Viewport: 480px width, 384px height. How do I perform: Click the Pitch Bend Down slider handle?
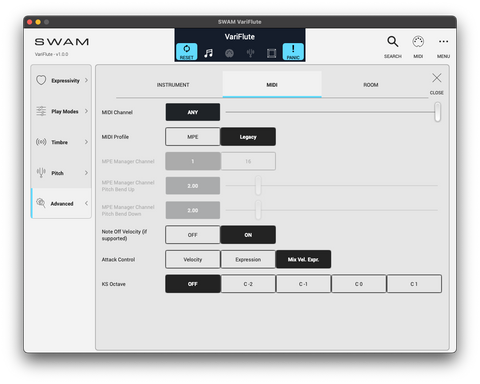tap(258, 210)
